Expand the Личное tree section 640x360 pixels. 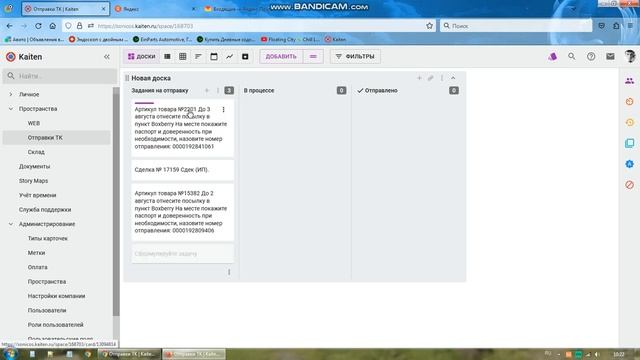11,94
